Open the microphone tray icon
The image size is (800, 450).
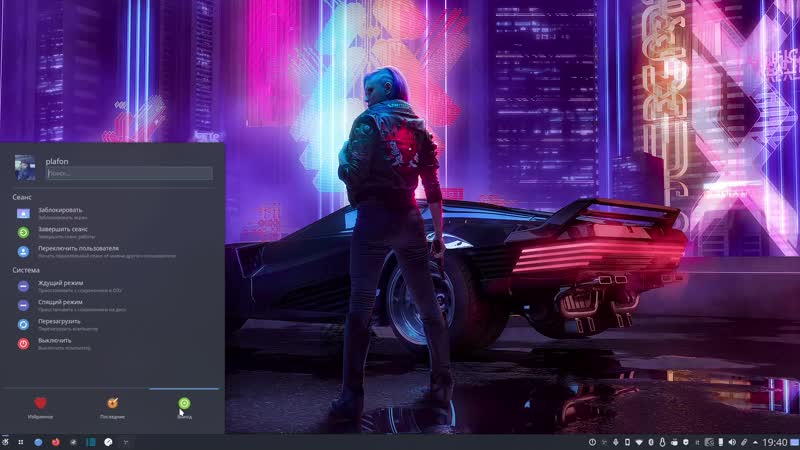coord(616,442)
